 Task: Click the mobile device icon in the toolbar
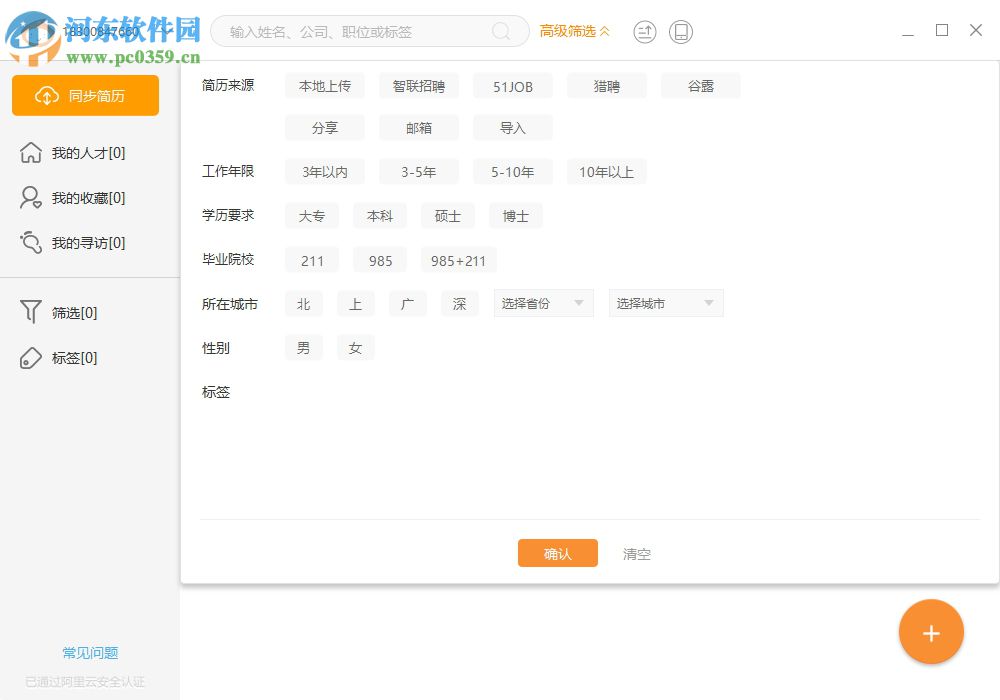(x=680, y=31)
